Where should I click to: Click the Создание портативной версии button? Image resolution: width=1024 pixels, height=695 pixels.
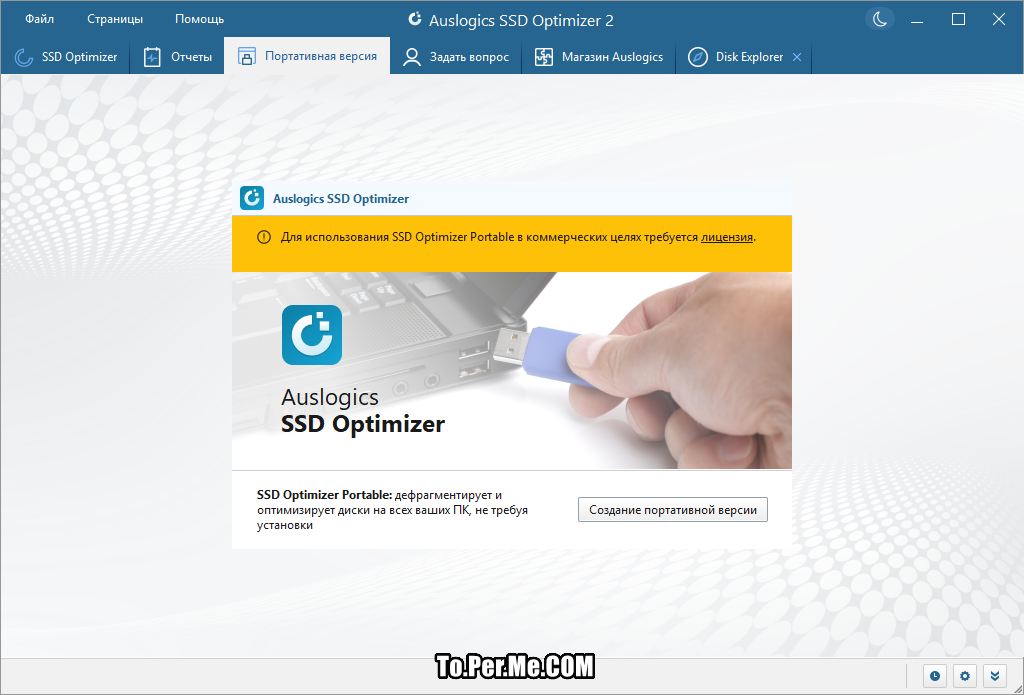tap(673, 509)
